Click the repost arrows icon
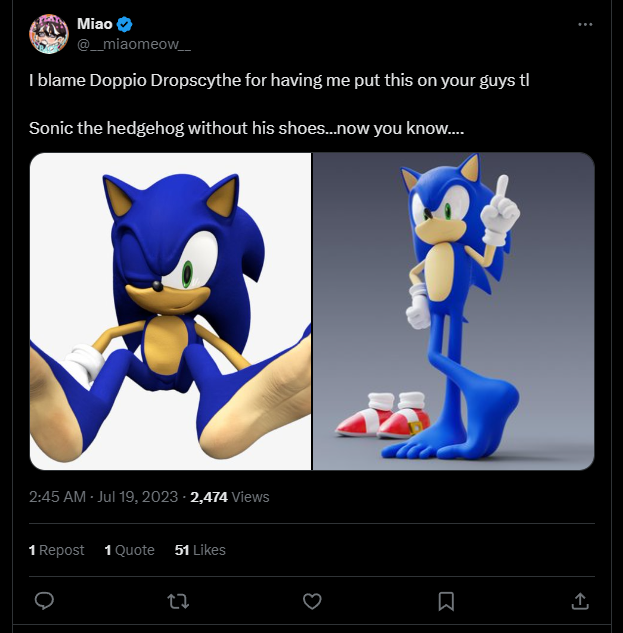The image size is (623, 633). (x=177, y=601)
